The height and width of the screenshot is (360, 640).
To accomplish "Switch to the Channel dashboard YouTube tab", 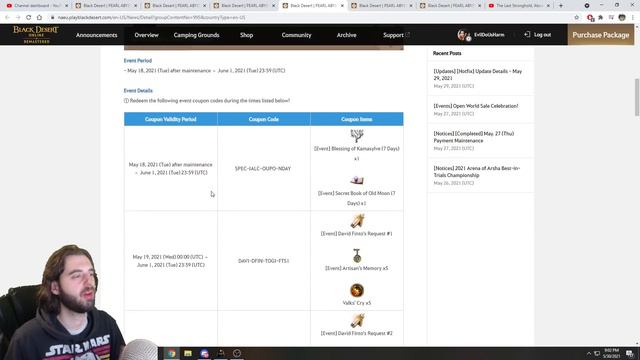I will pyautogui.click(x=37, y=6).
